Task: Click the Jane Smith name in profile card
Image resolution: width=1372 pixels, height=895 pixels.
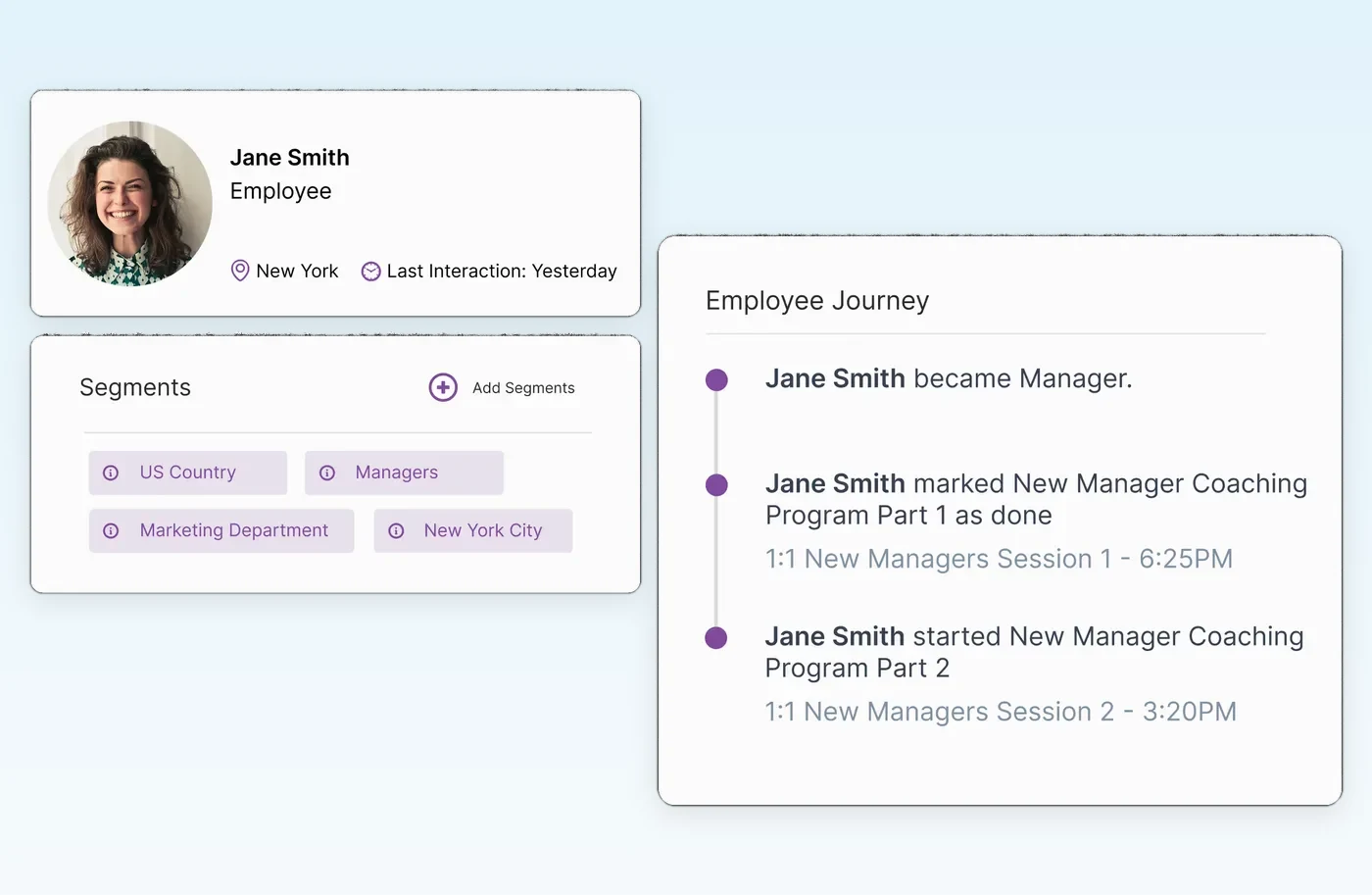Action: pyautogui.click(x=290, y=158)
